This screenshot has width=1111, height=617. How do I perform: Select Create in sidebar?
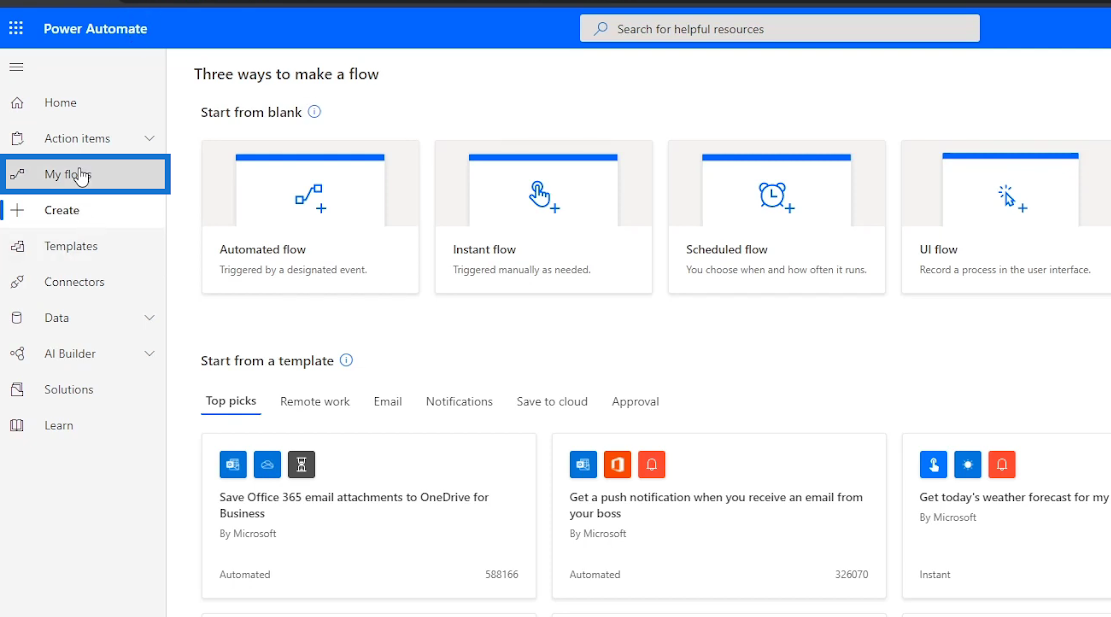(84, 210)
